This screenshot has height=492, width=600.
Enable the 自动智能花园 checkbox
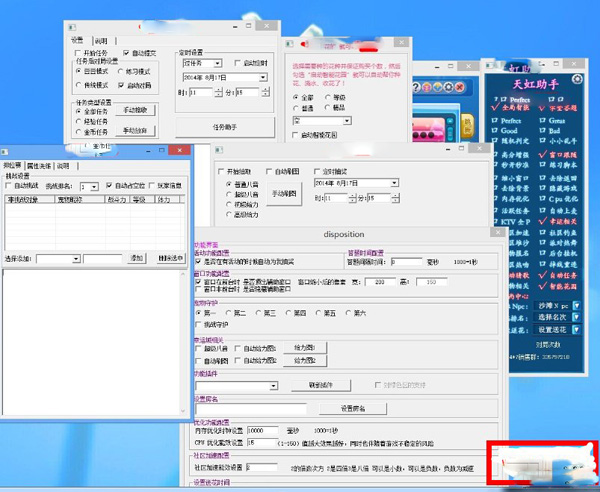point(295,135)
